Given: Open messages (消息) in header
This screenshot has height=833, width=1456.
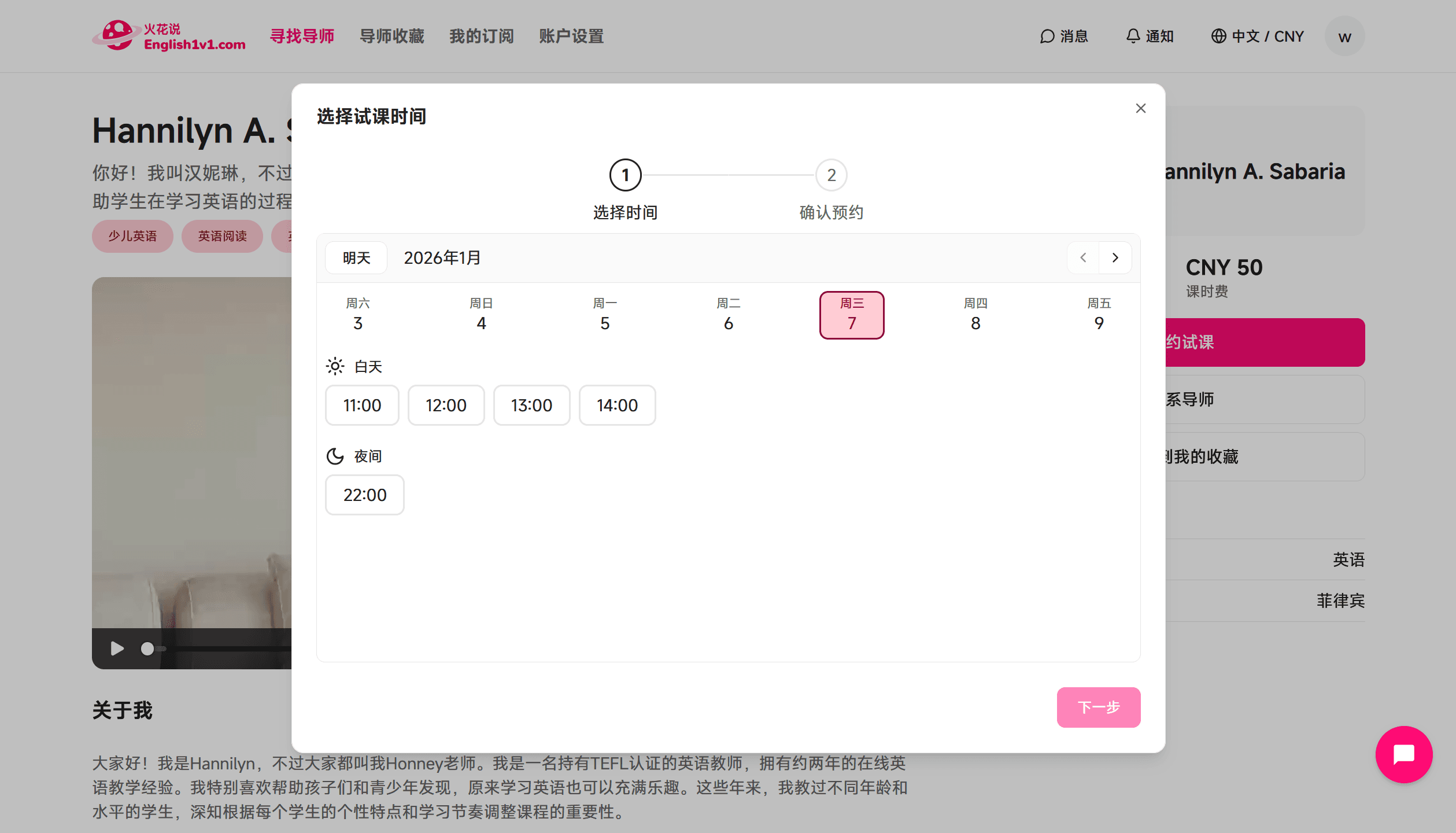Looking at the screenshot, I should pos(1064,36).
